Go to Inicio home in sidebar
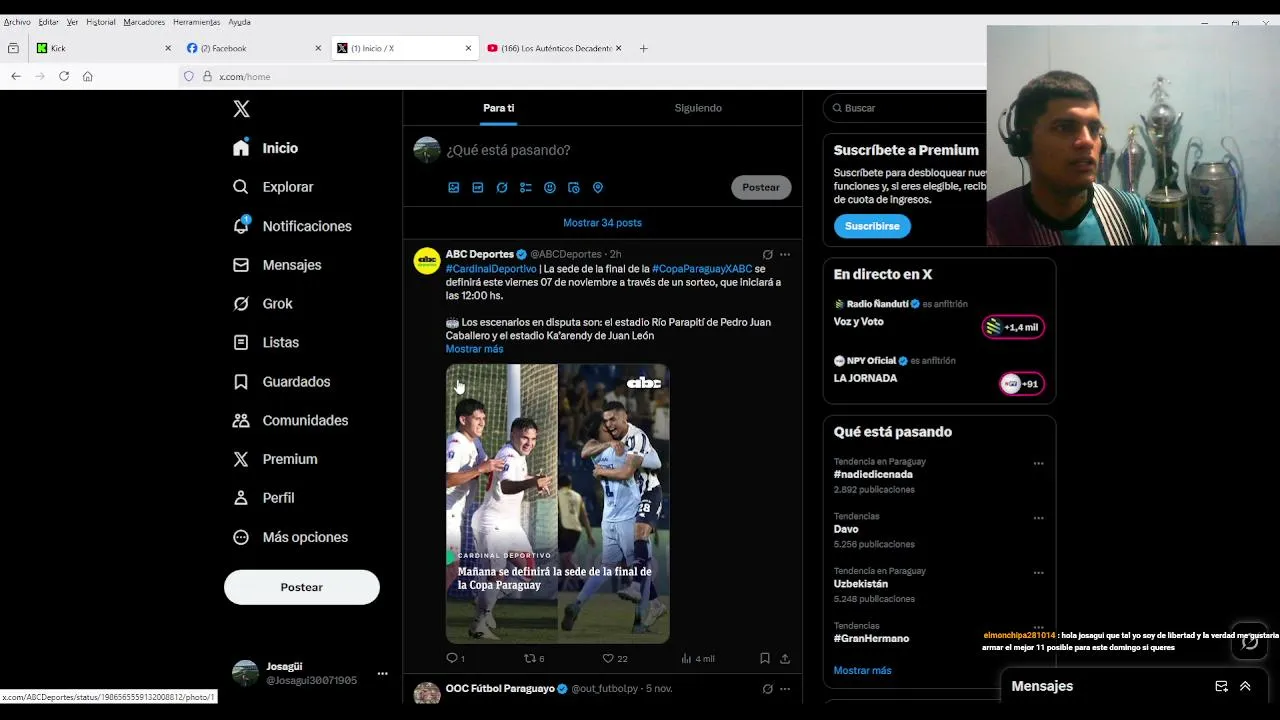1280x720 pixels. [265, 148]
